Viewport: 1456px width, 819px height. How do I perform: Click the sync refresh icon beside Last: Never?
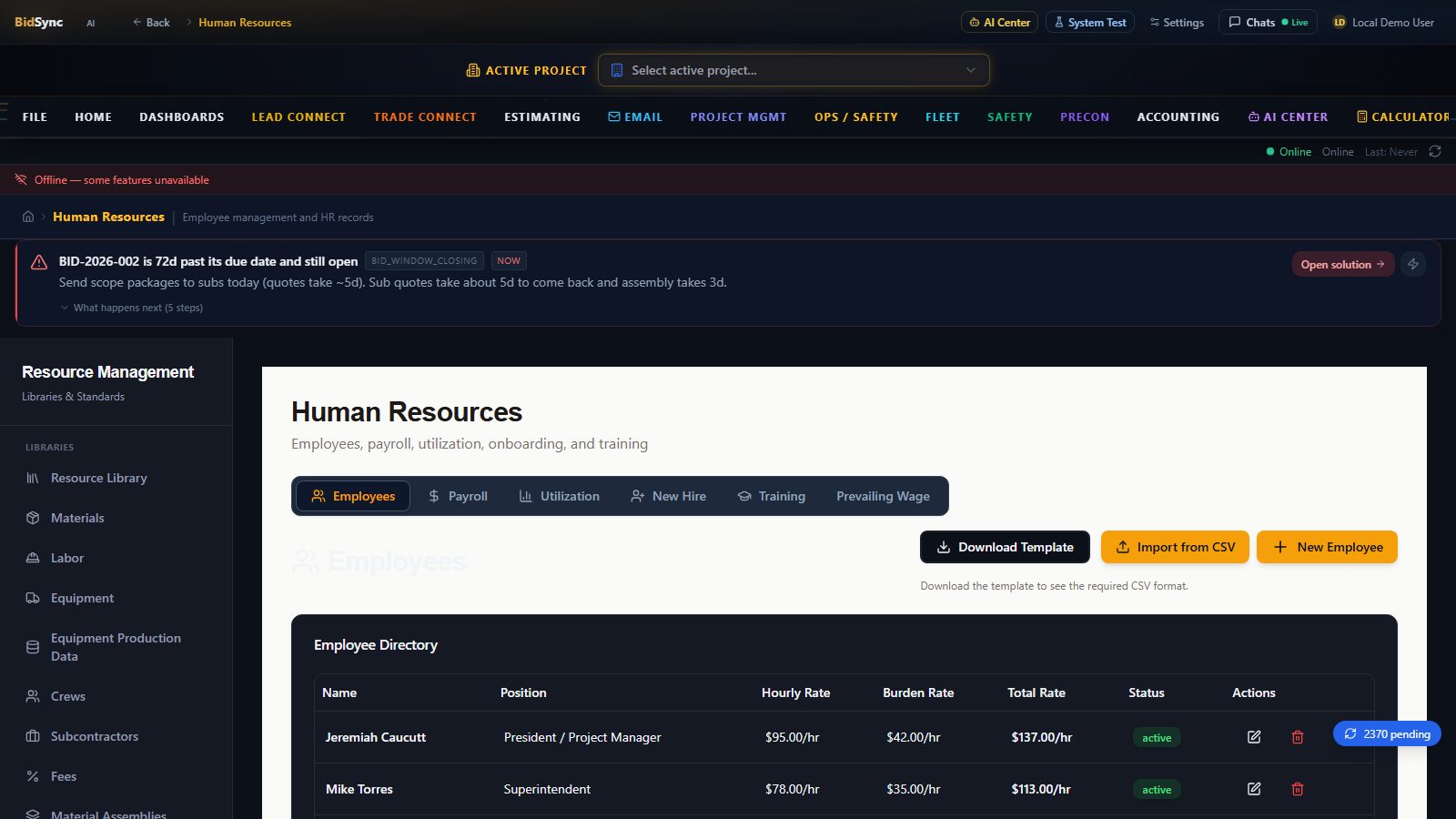(x=1435, y=152)
